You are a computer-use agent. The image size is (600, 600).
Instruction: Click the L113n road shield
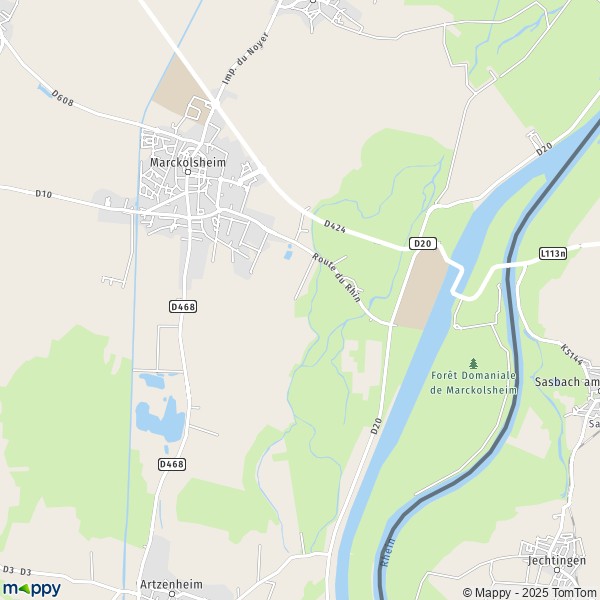tap(553, 253)
